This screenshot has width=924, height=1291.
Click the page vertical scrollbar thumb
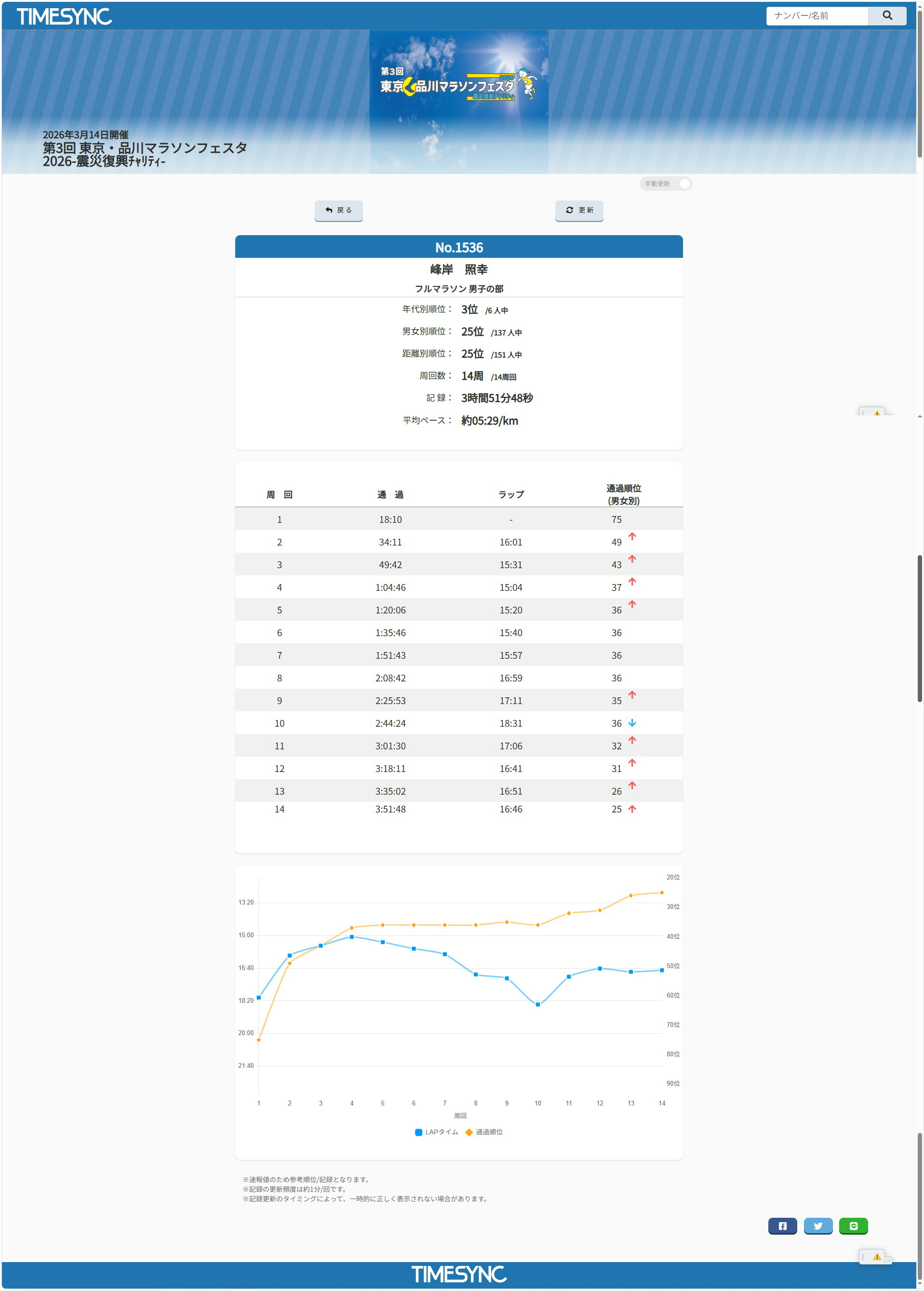[x=919, y=628]
